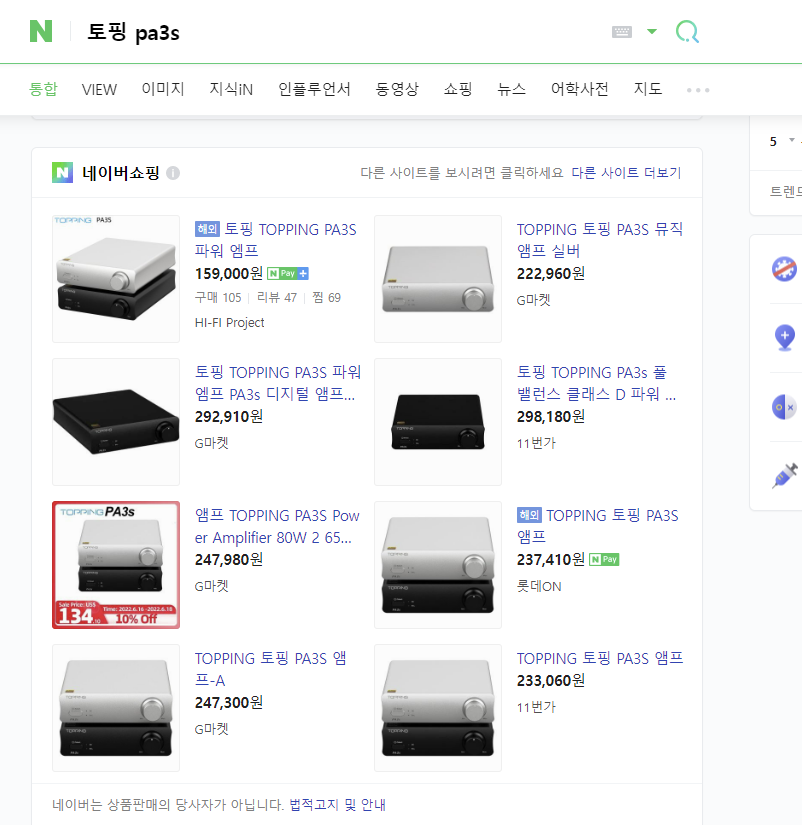Viewport: 802px width, 825px height.
Task: Open thumbnail of 159,000원 PA3S product
Action: [116, 279]
